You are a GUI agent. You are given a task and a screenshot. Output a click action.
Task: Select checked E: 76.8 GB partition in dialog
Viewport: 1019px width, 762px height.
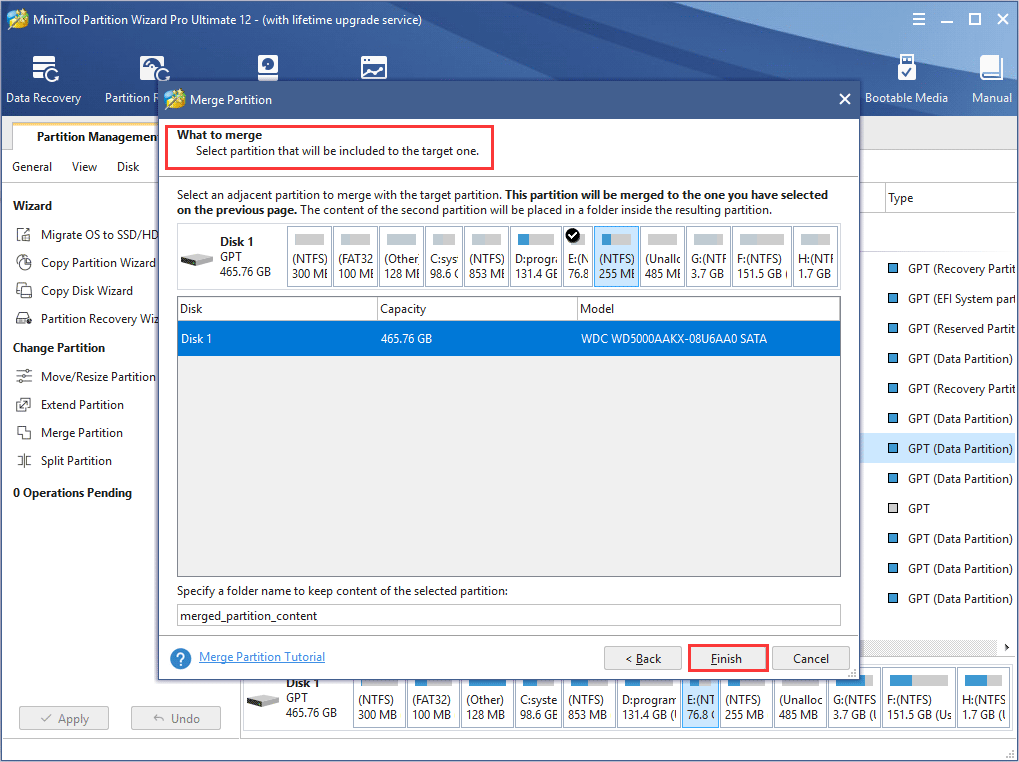pos(578,257)
